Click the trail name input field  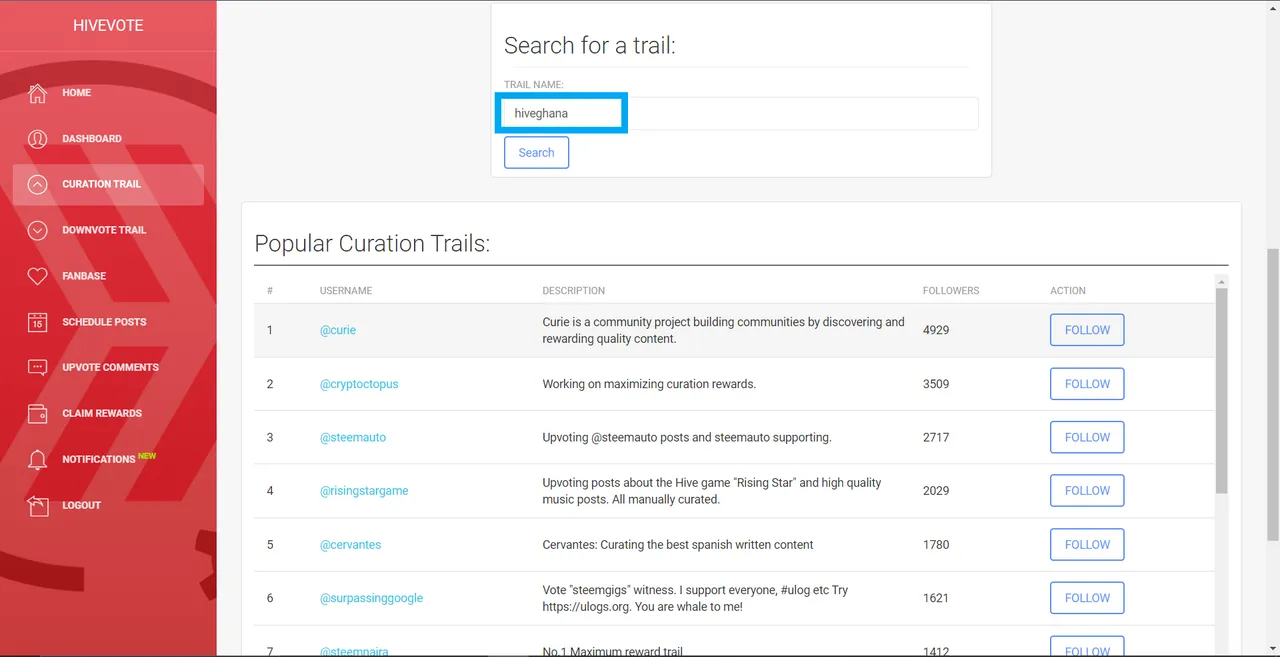click(x=741, y=113)
